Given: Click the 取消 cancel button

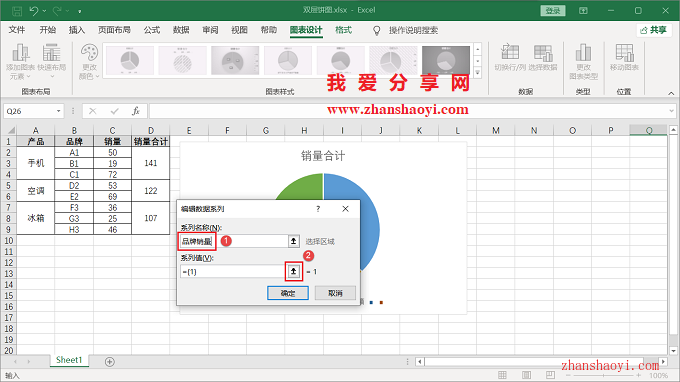Looking at the screenshot, I should tap(335, 293).
